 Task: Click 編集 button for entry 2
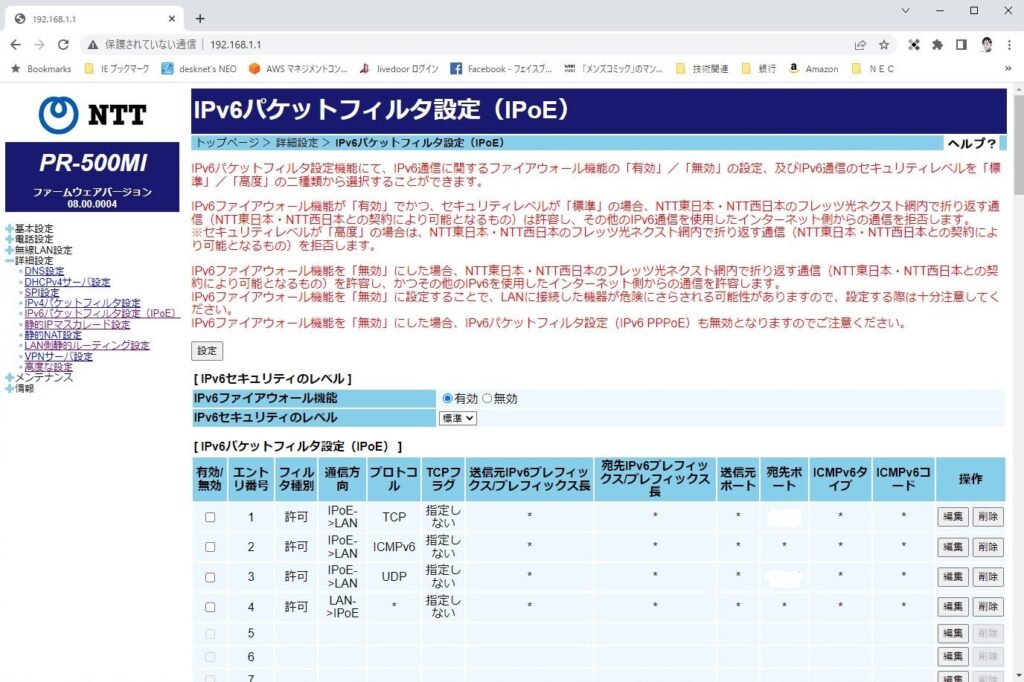coord(952,547)
